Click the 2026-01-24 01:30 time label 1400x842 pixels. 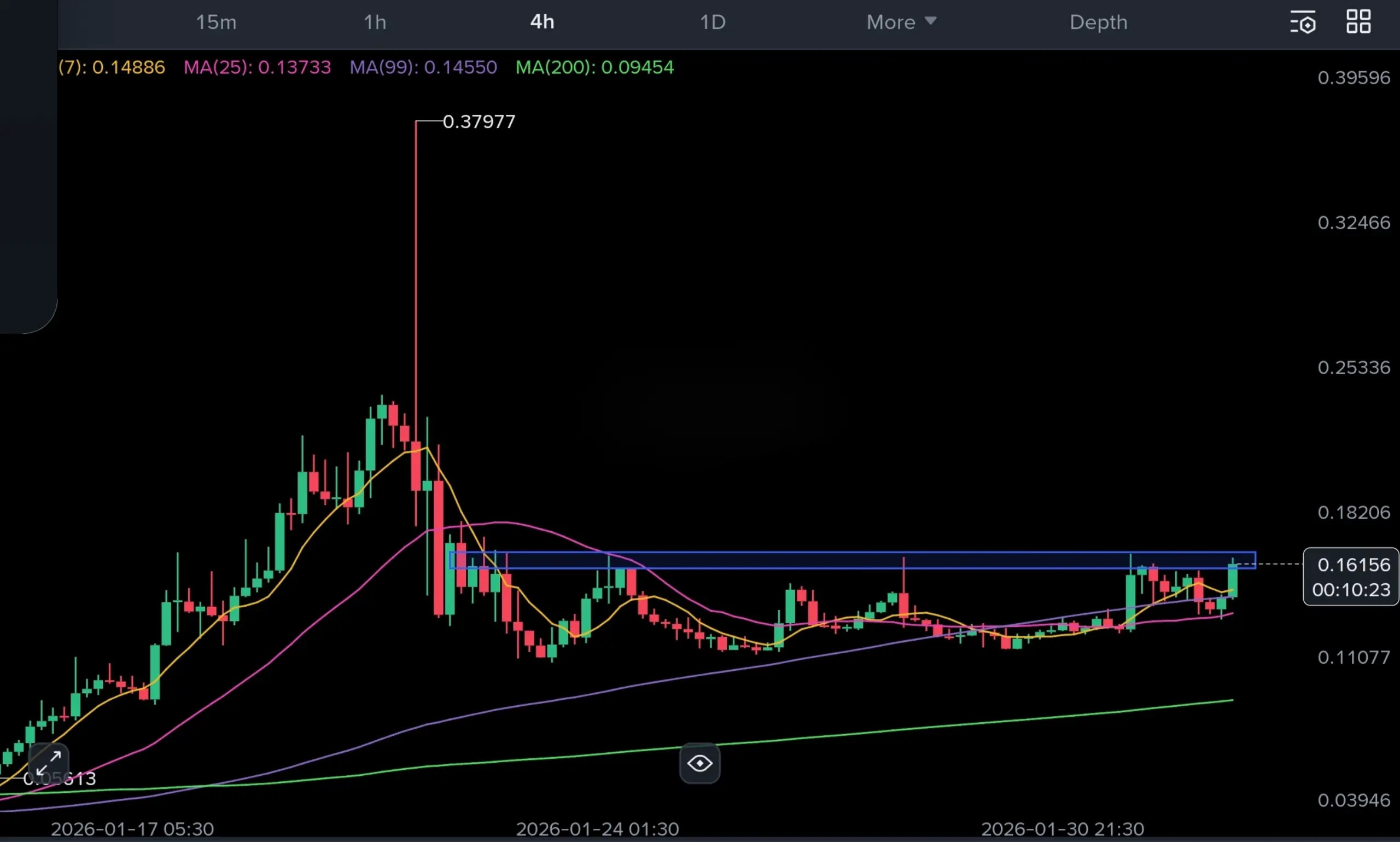[597, 828]
